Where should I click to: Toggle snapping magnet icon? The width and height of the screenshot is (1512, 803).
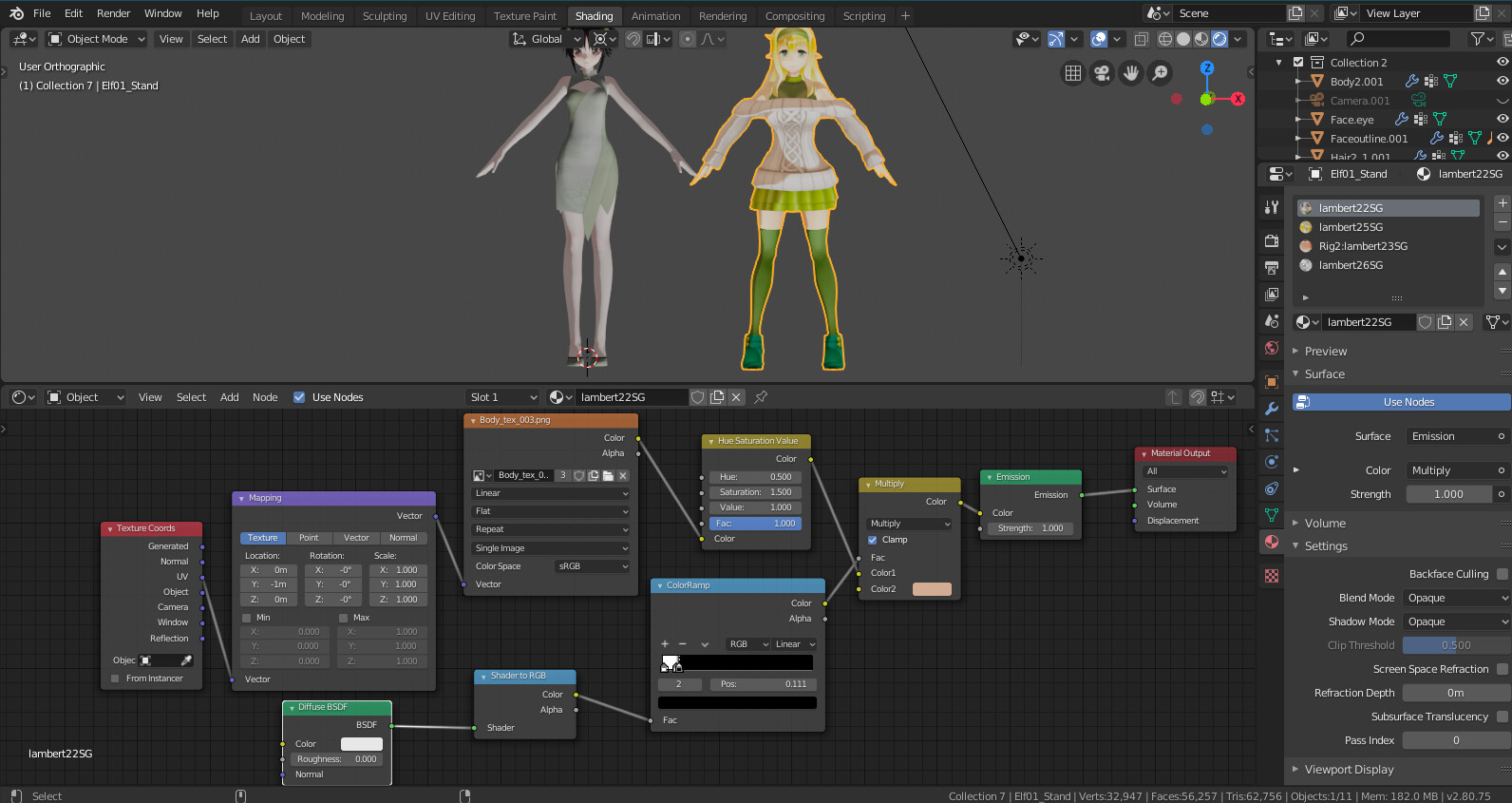pos(633,39)
